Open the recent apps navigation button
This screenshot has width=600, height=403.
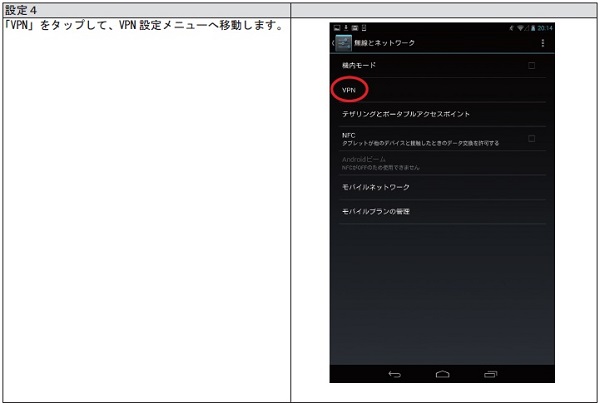click(x=490, y=374)
